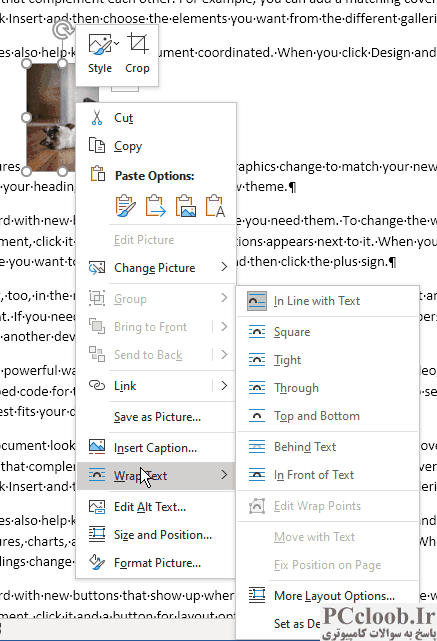The image size is (437, 641).
Task: Choose the Merge Formatting paste icon
Action: tap(156, 206)
